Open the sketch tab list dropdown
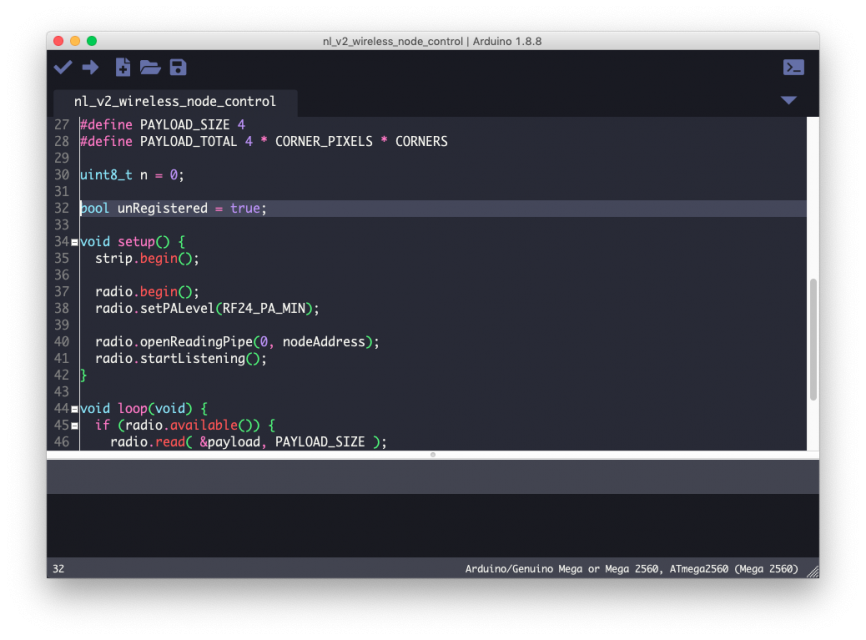Screen dimensions: 866x640 [789, 100]
